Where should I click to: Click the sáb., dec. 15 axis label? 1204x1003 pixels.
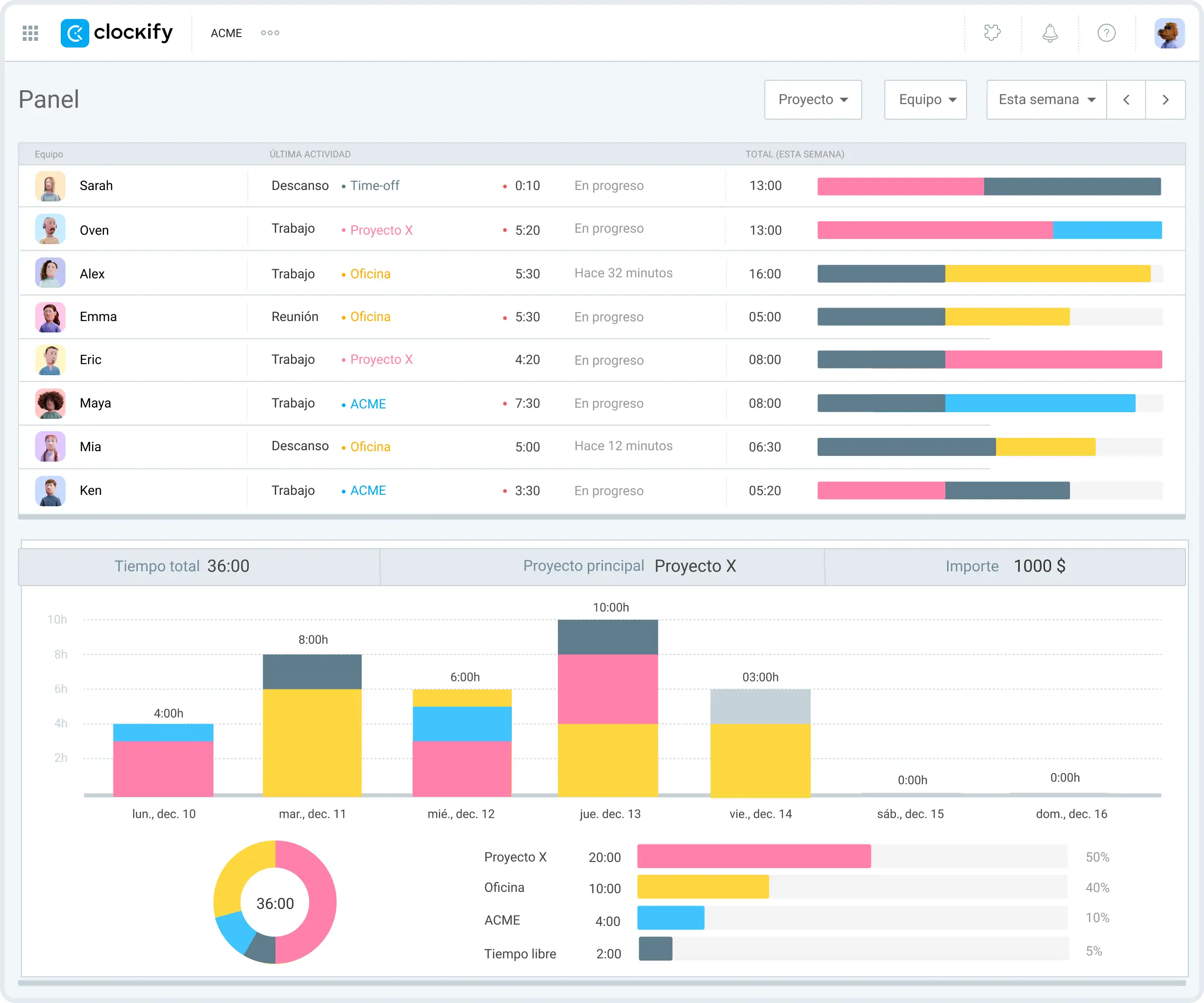pyautogui.click(x=911, y=814)
